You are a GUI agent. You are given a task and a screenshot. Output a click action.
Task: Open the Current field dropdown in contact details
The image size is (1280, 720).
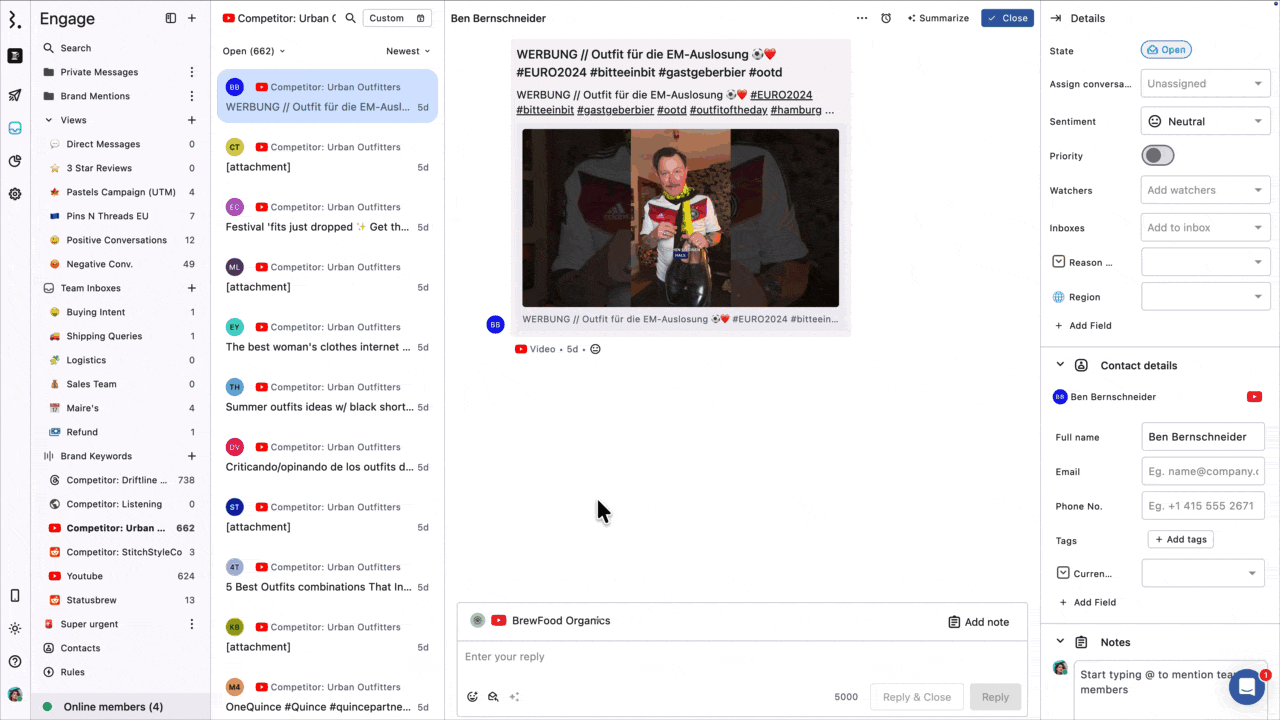pos(1203,573)
